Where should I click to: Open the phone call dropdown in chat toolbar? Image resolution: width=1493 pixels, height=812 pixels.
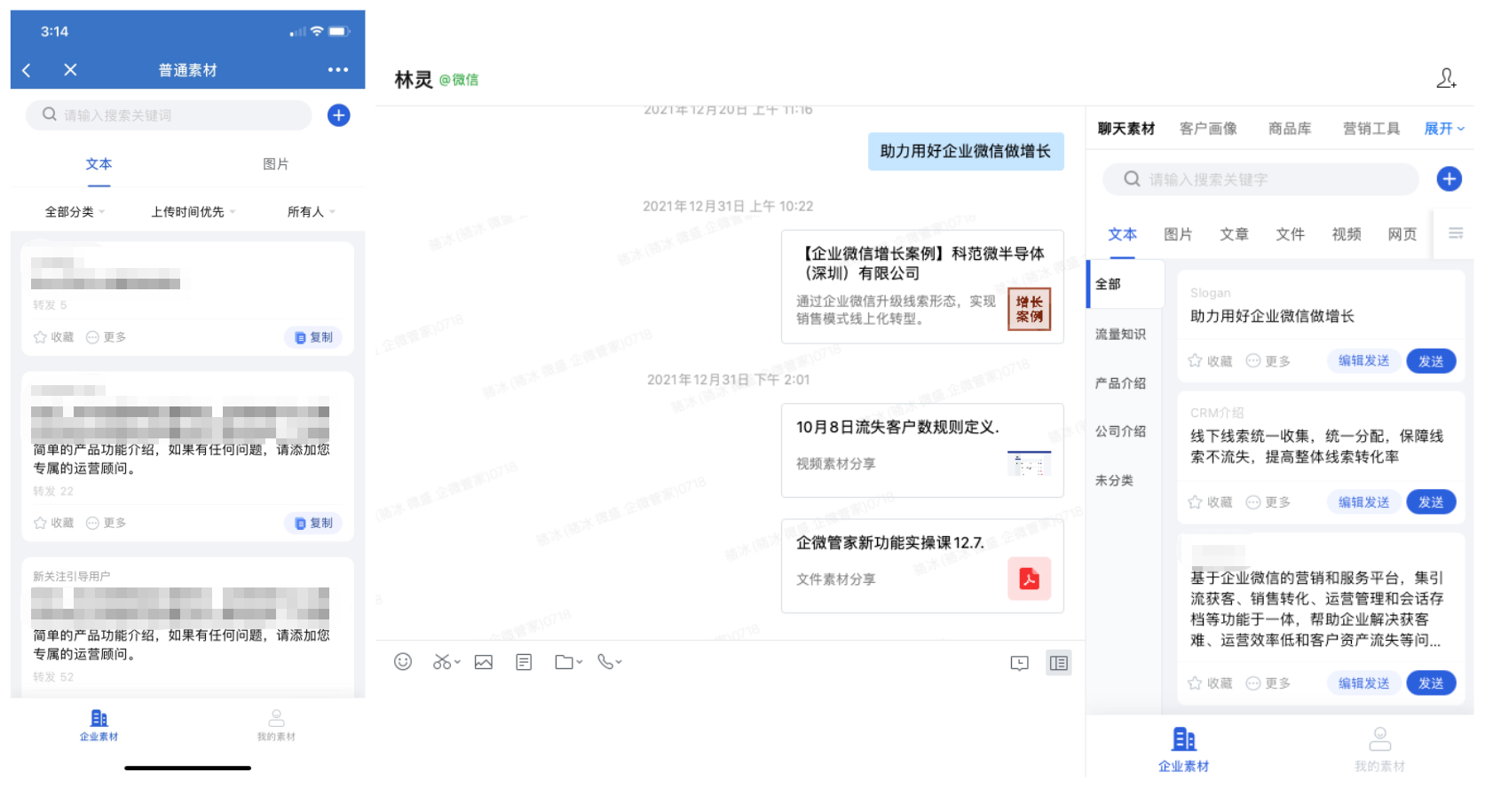click(610, 662)
